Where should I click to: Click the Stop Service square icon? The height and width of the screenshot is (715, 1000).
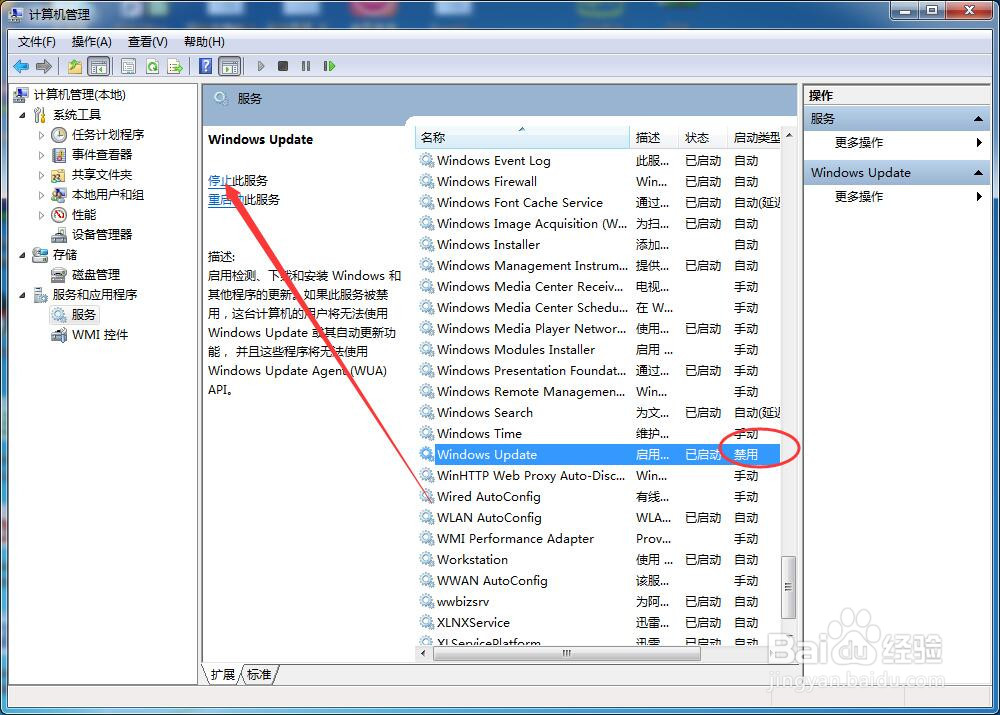(283, 66)
